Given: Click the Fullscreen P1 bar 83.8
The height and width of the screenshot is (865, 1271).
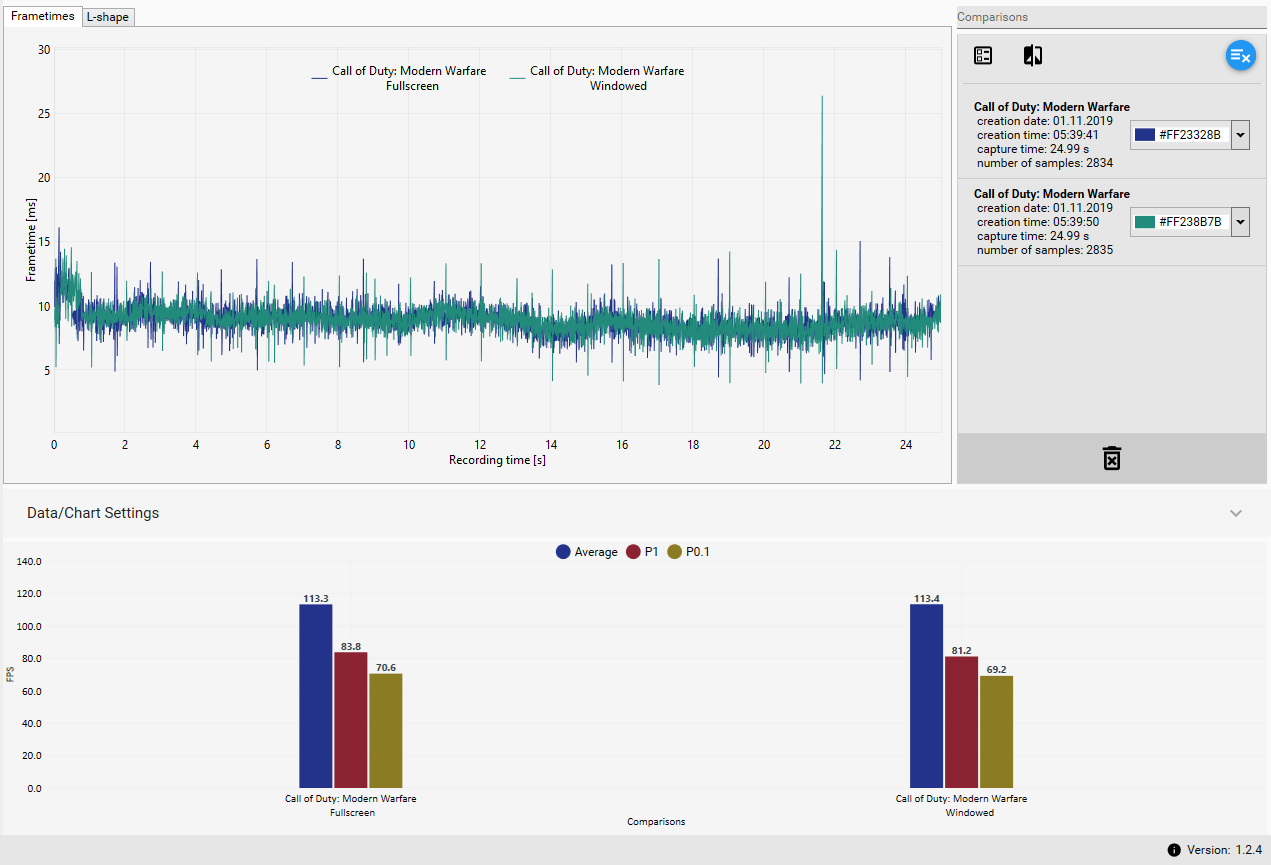Looking at the screenshot, I should pyautogui.click(x=350, y=719).
